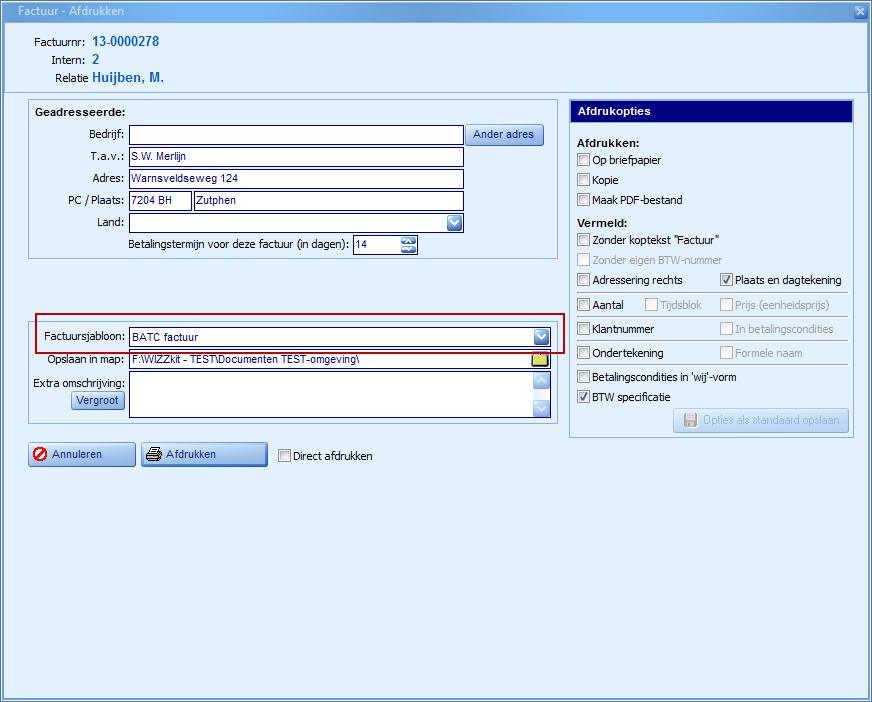
Task: Toggle the Kopie checkbox
Action: 584,180
